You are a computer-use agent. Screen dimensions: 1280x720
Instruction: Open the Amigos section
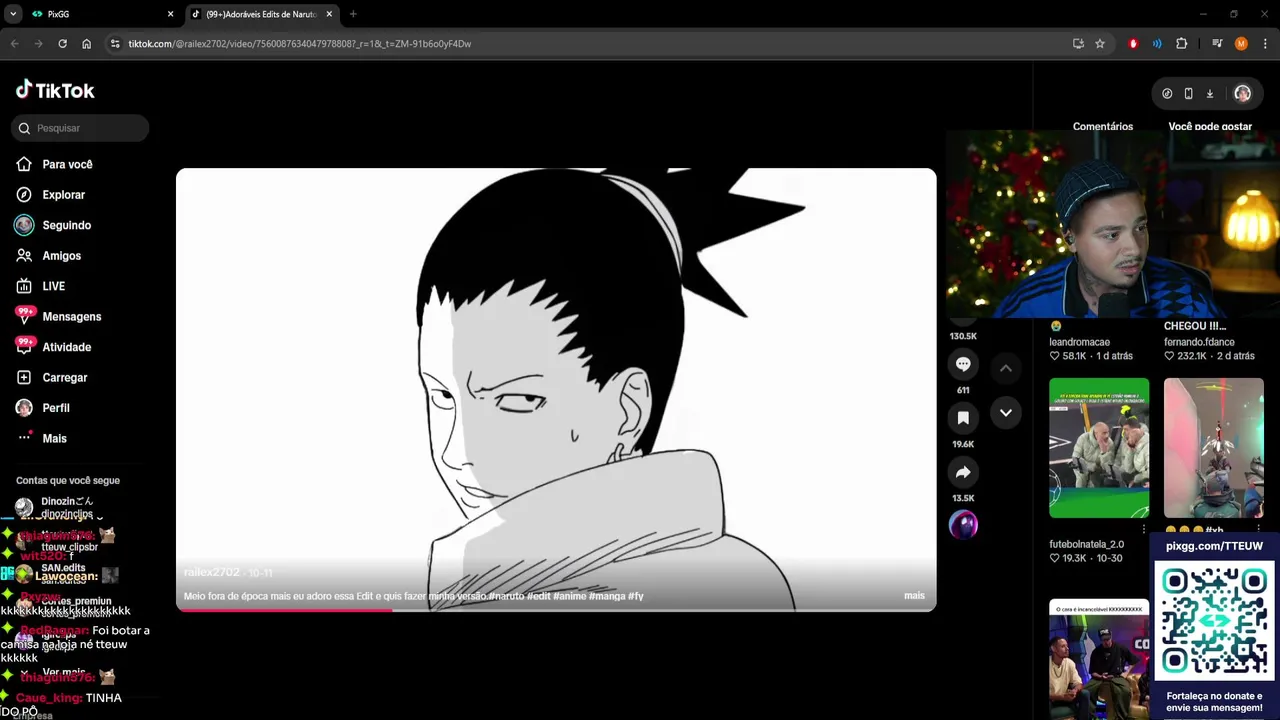coord(61,256)
